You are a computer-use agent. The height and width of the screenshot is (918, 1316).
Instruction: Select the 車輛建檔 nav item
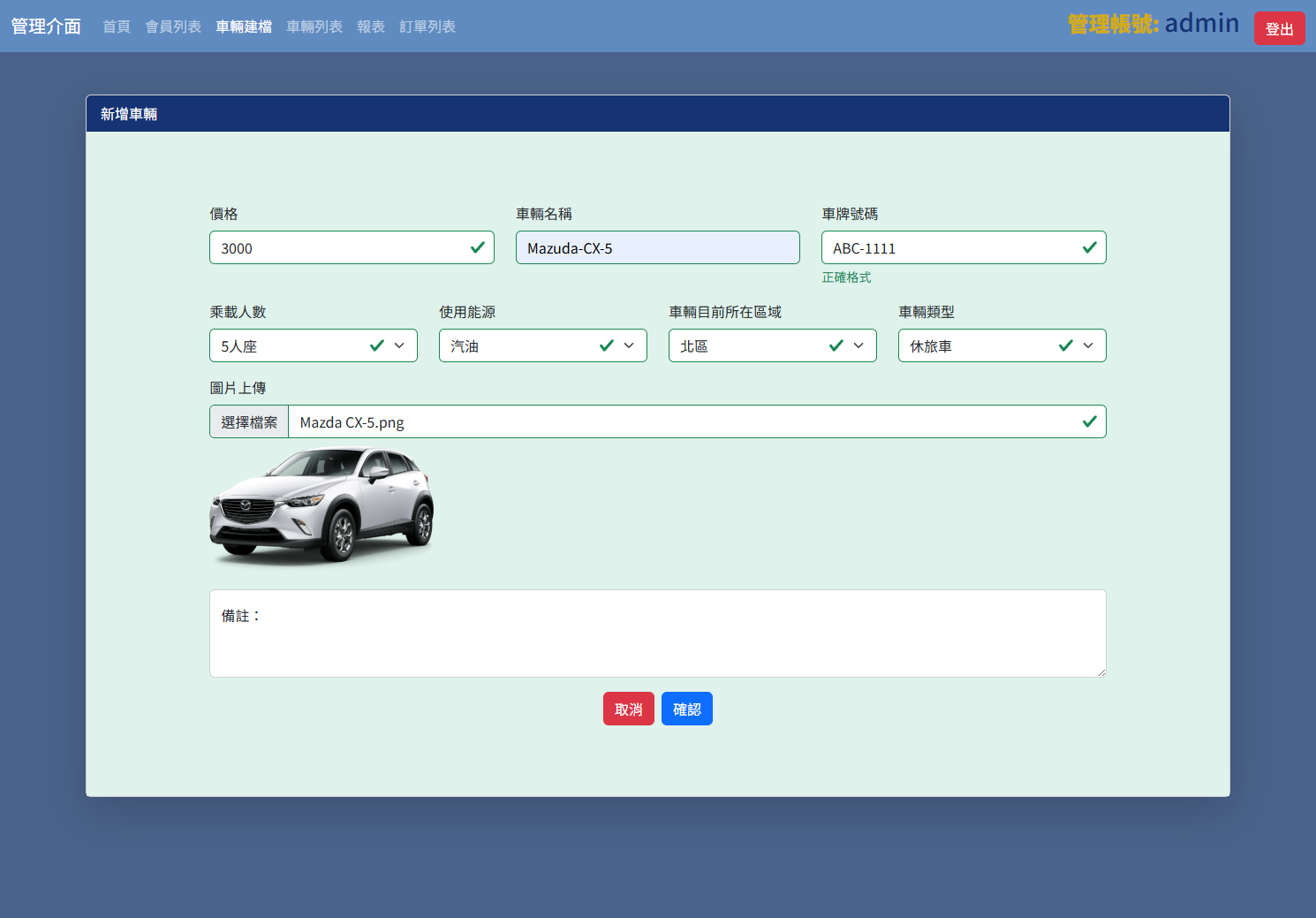[244, 27]
